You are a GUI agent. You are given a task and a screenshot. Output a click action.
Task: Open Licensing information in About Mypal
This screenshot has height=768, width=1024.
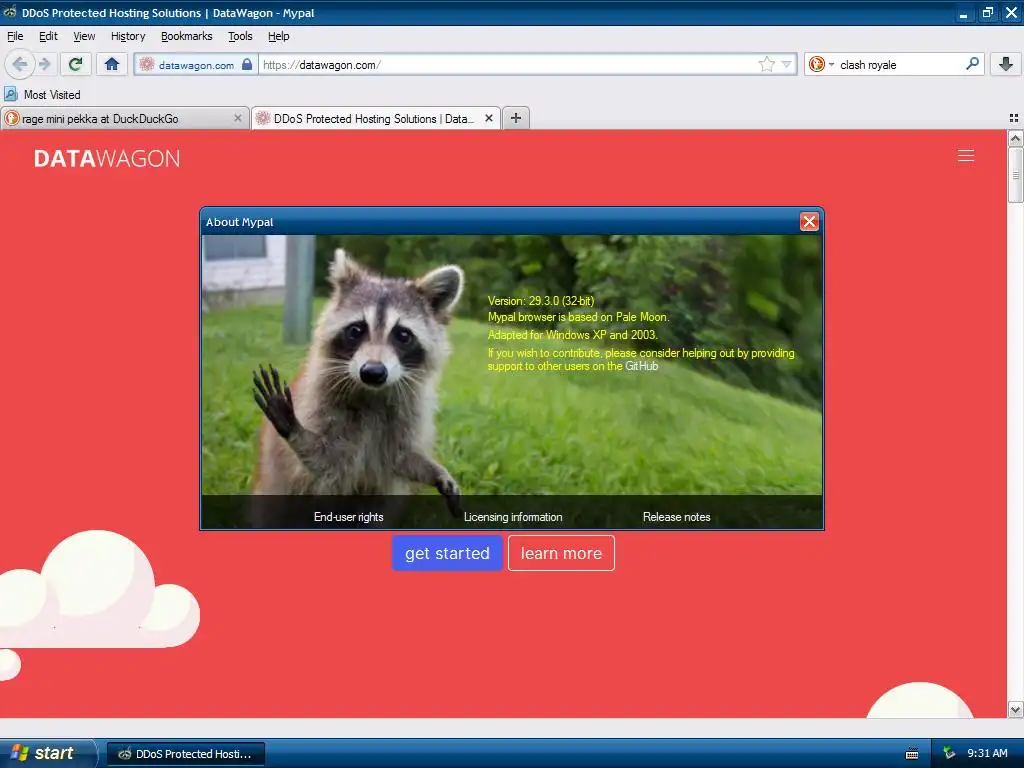point(513,517)
